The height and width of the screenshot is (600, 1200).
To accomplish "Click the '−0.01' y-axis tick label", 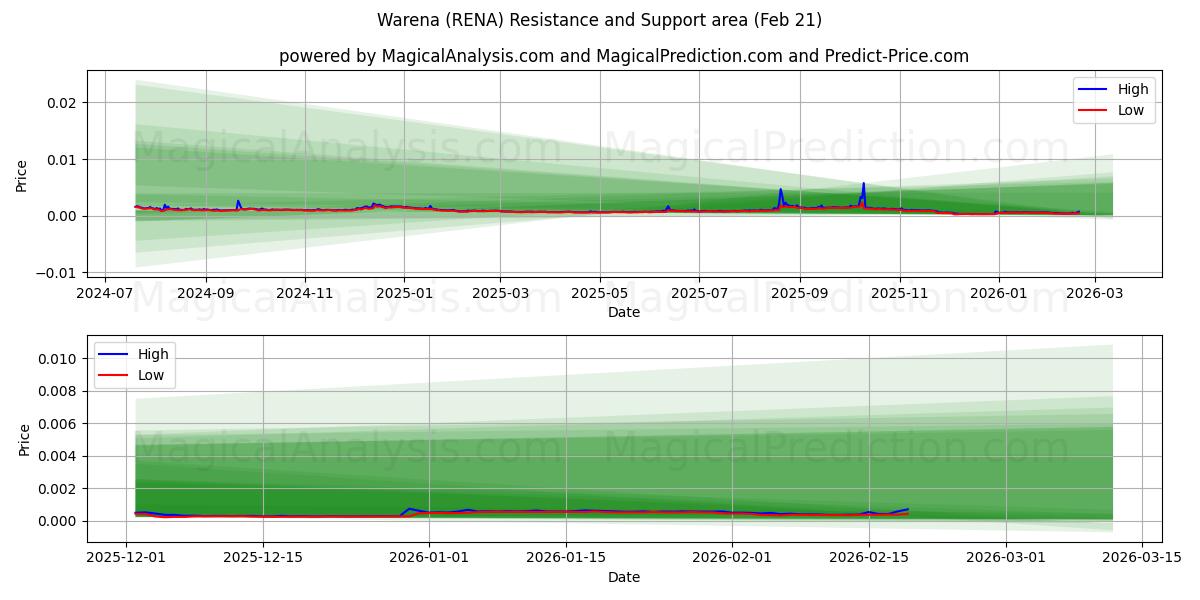I will (x=57, y=273).
